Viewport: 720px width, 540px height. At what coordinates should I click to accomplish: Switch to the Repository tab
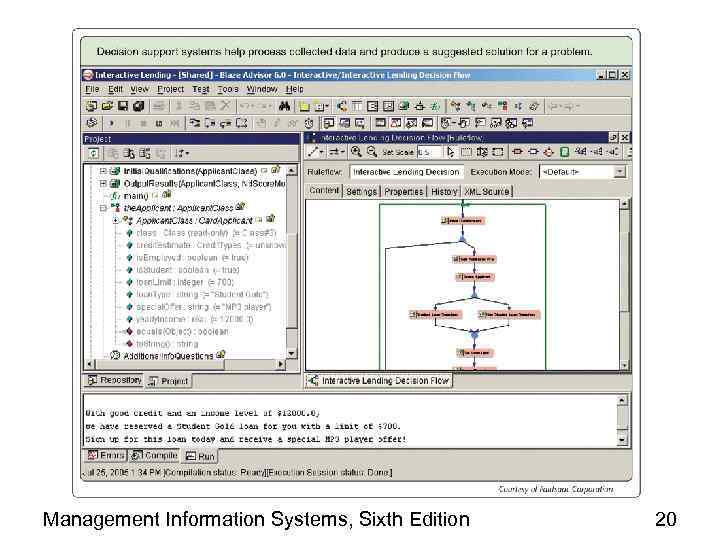(114, 380)
